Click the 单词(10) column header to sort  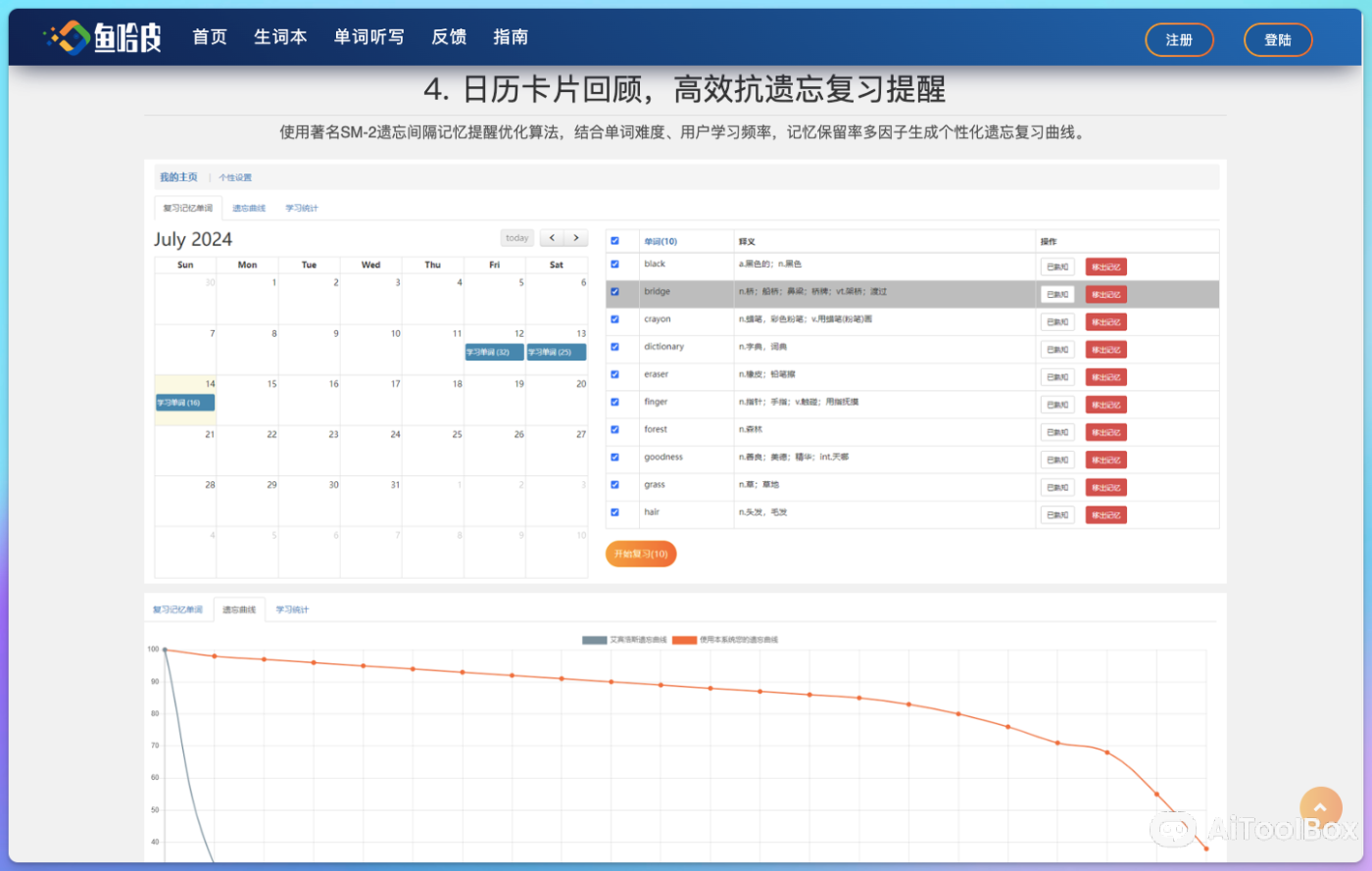(661, 241)
